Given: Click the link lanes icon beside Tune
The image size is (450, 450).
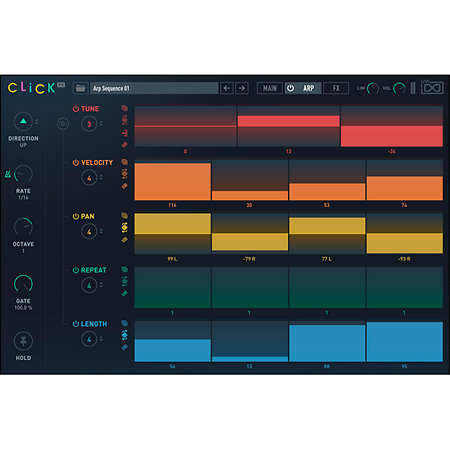Looking at the screenshot, I should click(x=62, y=124).
